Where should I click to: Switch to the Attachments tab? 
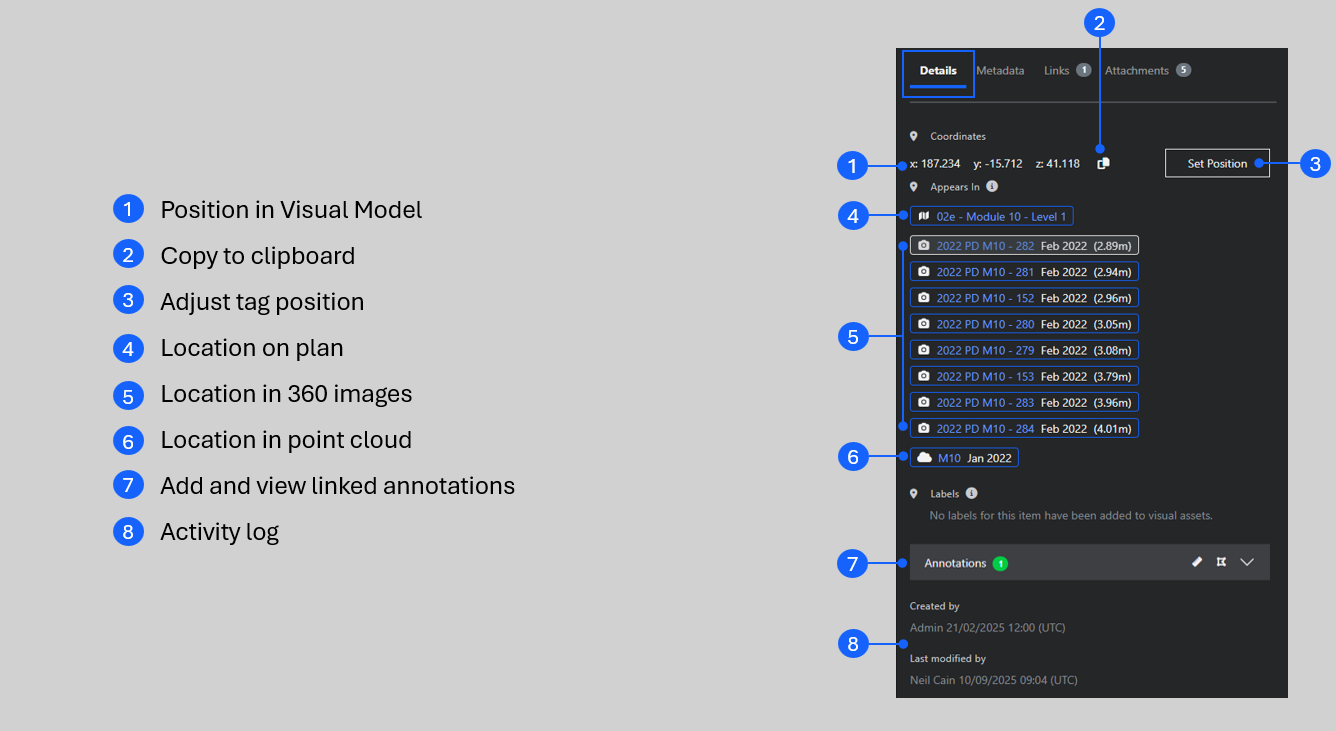click(1148, 70)
